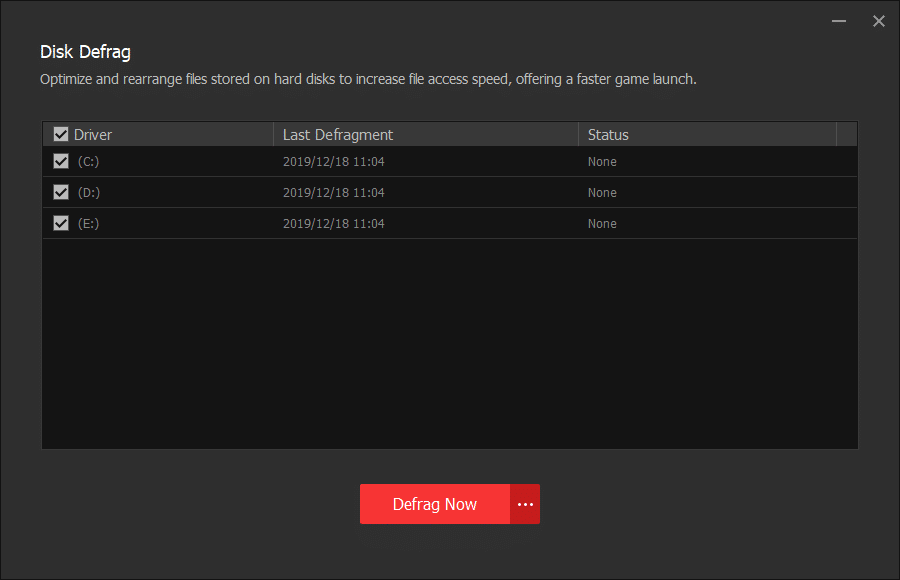Toggle the (E:) drive checkbox
The height and width of the screenshot is (580, 900).
tap(61, 223)
